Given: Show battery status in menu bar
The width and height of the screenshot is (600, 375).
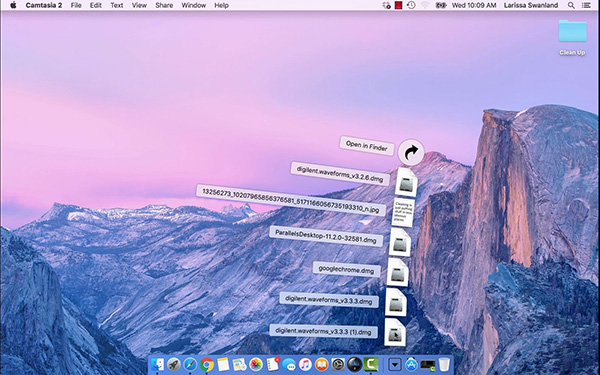Looking at the screenshot, I should (x=441, y=5).
